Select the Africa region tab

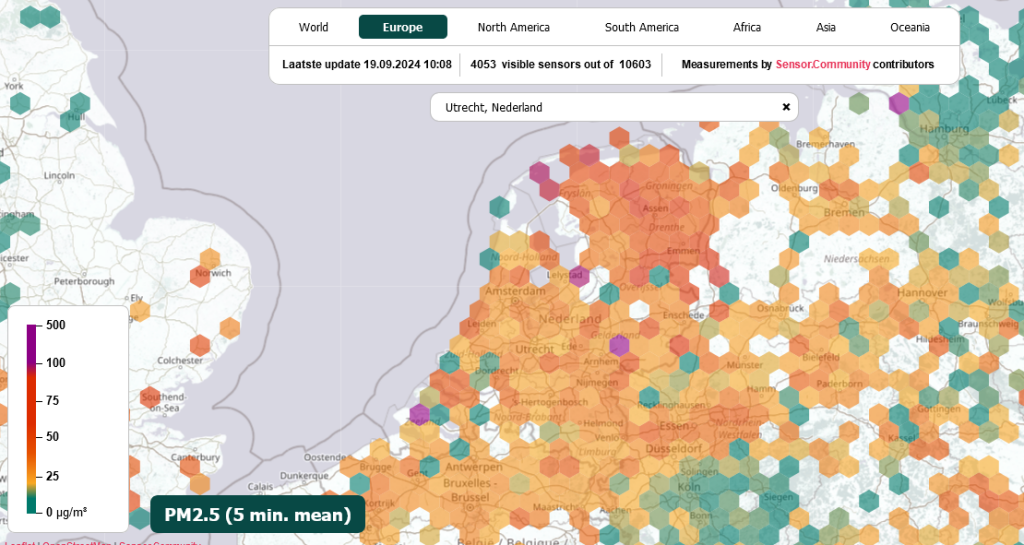(x=746, y=27)
